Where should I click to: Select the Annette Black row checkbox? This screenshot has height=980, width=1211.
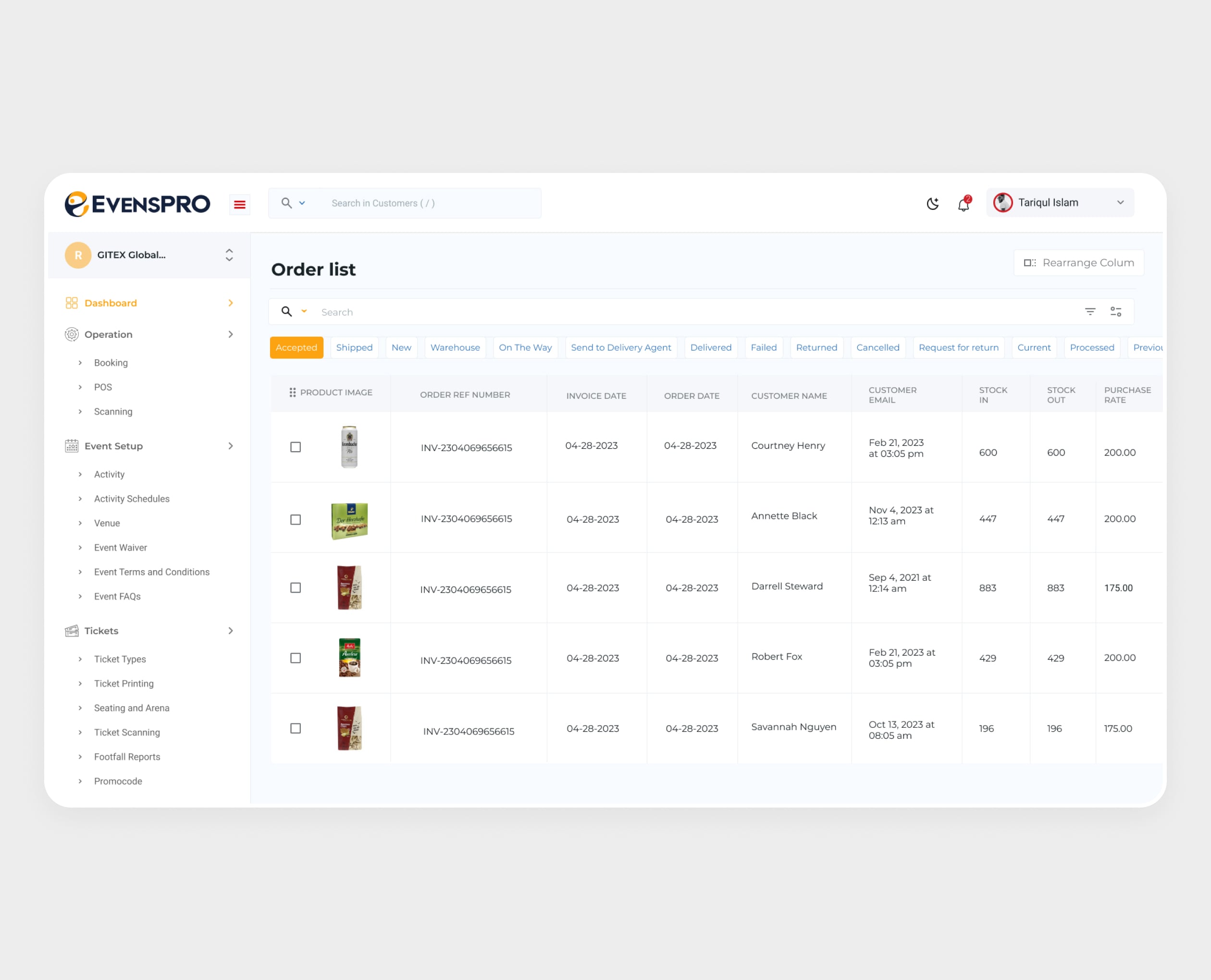pos(295,519)
